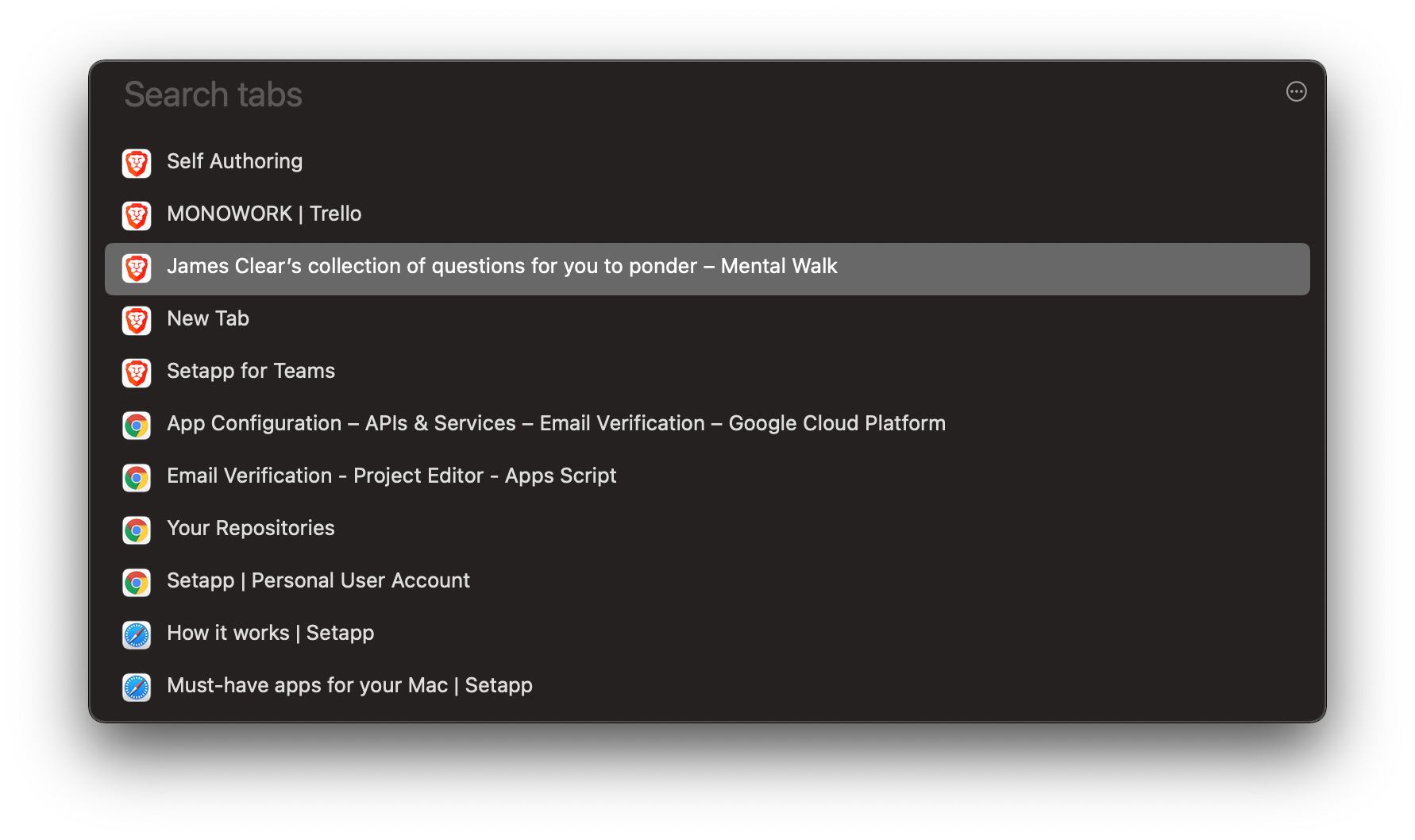Click the Chrome icon next to Your Repositories
The width and height of the screenshot is (1415, 840).
[x=136, y=530]
